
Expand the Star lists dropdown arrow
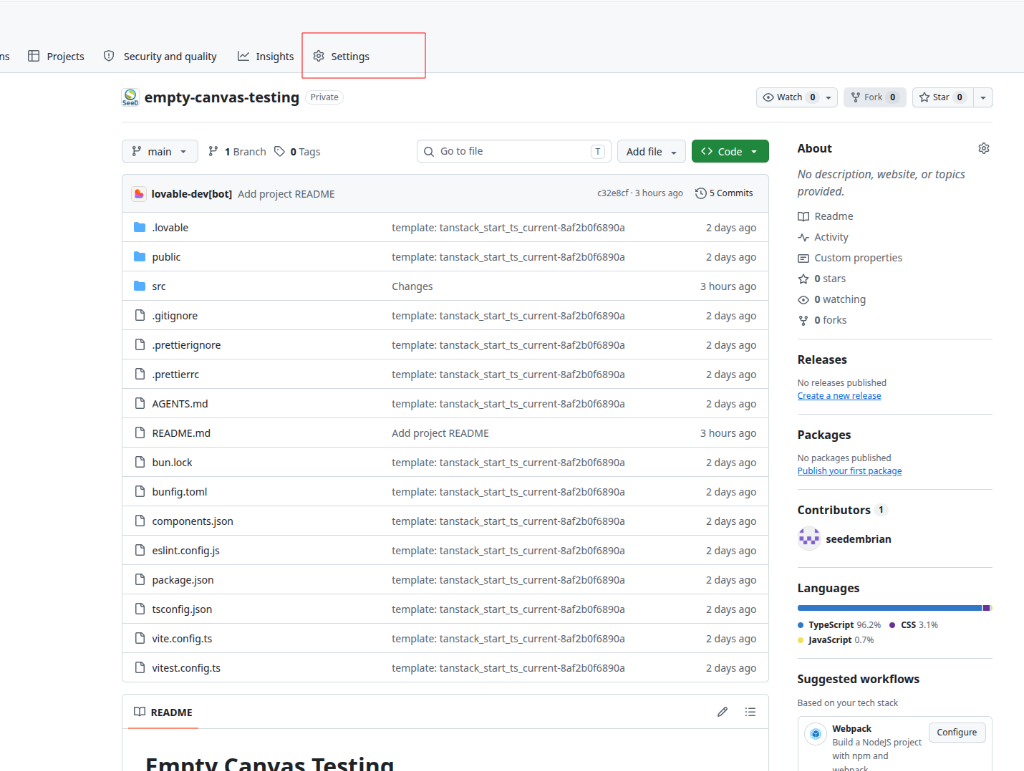pos(983,97)
